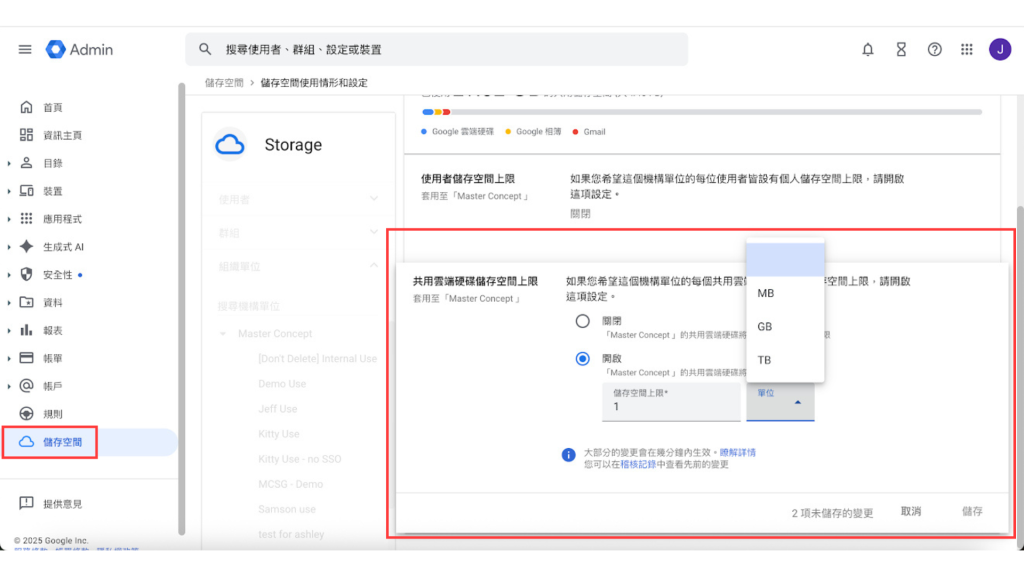
Task: Go to 首頁 in sidebar
Action: click(52, 107)
